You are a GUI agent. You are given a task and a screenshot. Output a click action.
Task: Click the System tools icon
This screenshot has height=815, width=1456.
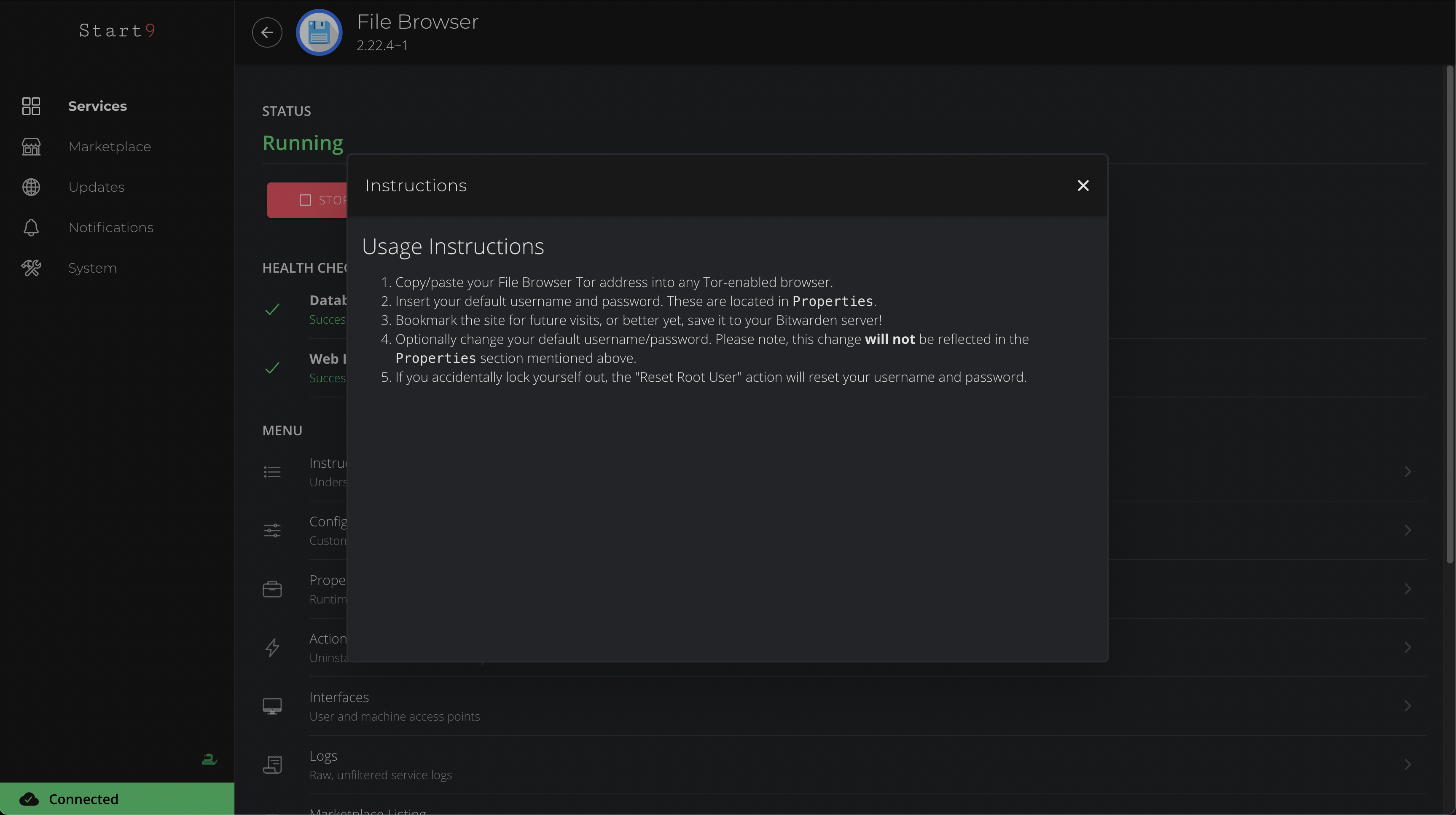31,268
